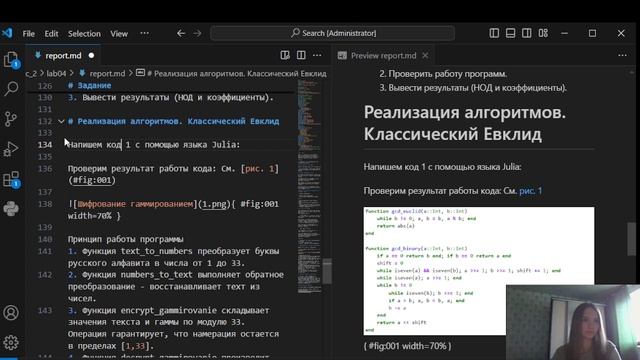This screenshot has height=360, width=640.
Task: Go forward with the right arrow
Action: (198, 33)
